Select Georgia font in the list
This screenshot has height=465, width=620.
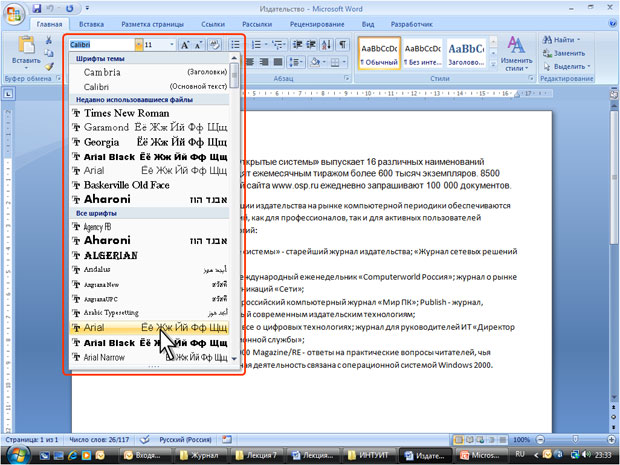pyautogui.click(x=149, y=142)
